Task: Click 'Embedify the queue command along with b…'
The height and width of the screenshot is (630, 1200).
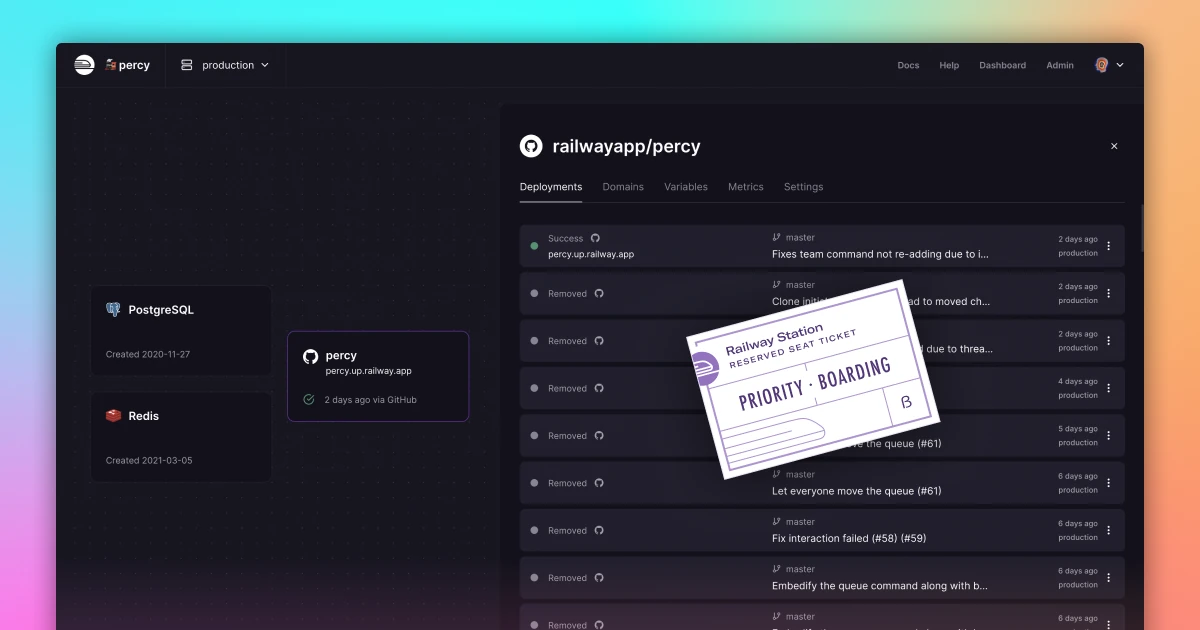Action: coord(880,586)
